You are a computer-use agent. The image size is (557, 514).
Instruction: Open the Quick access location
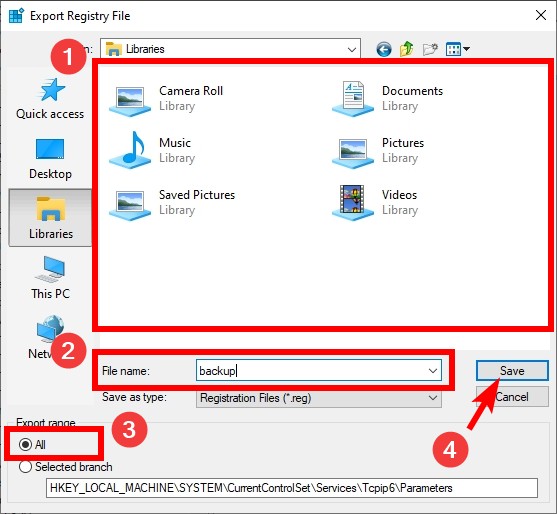(50, 99)
